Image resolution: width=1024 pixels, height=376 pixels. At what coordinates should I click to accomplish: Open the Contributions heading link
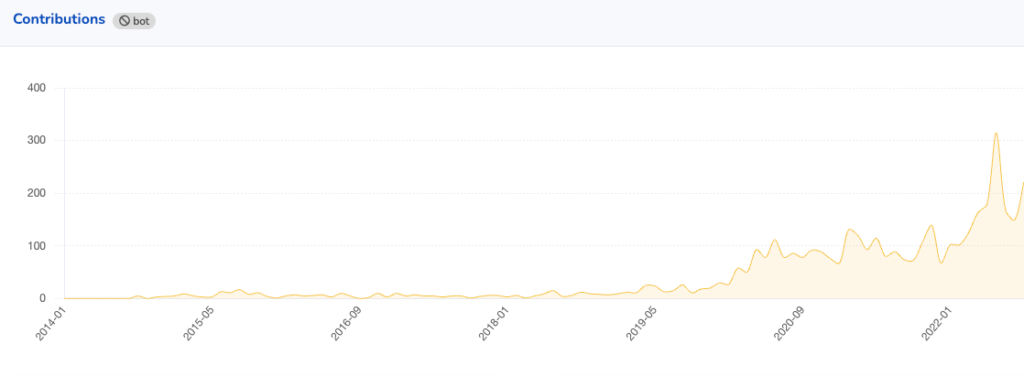59,20
